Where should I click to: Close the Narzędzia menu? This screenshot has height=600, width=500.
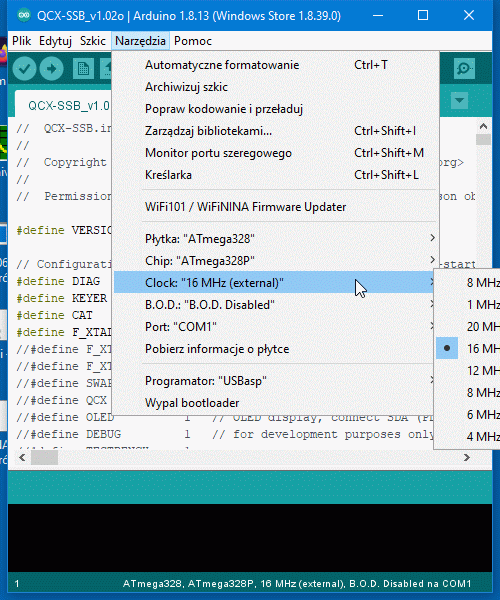click(140, 41)
